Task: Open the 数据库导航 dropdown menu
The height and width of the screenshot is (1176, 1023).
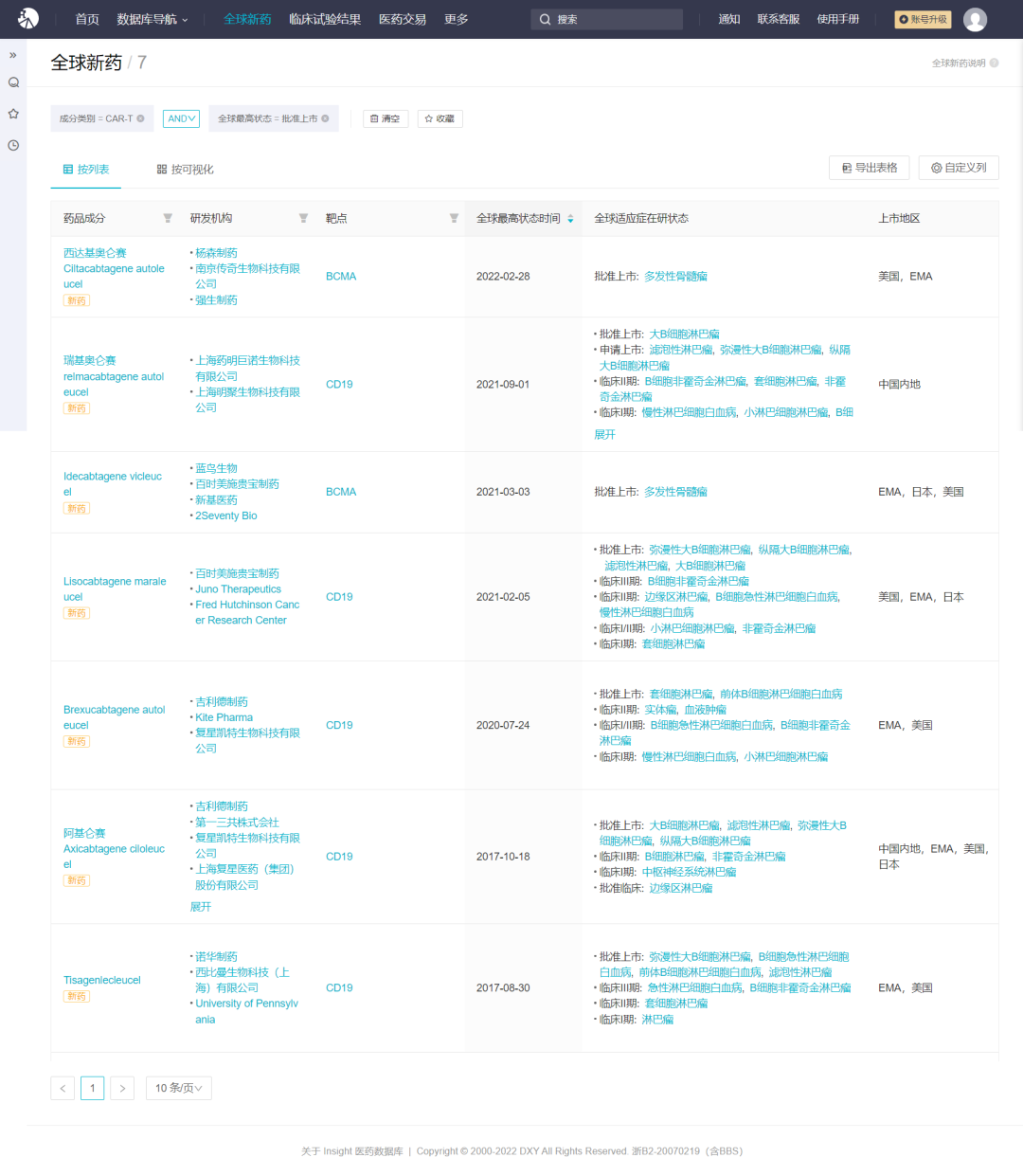Action: 153,19
